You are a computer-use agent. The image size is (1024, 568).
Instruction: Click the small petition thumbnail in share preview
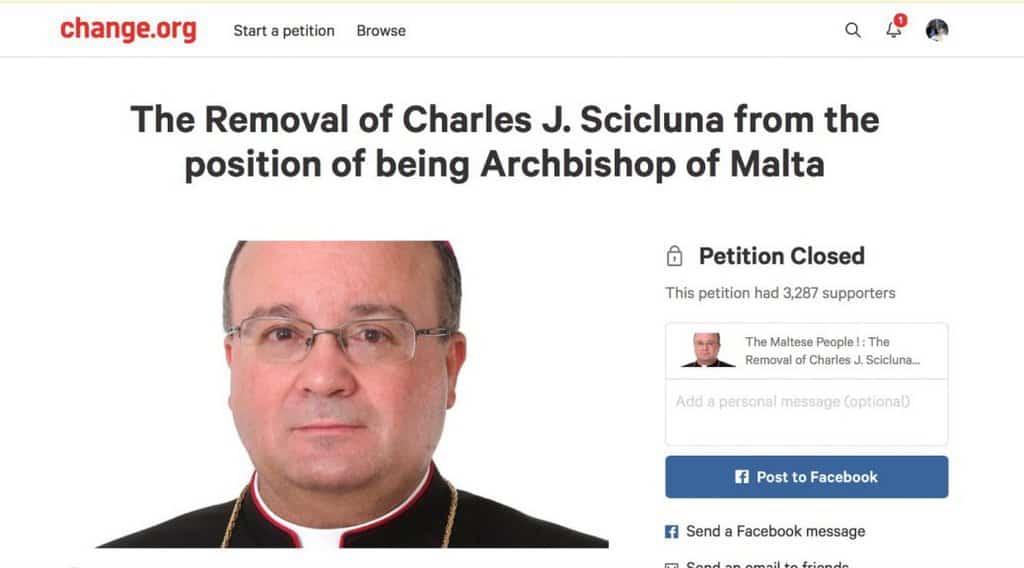(708, 350)
